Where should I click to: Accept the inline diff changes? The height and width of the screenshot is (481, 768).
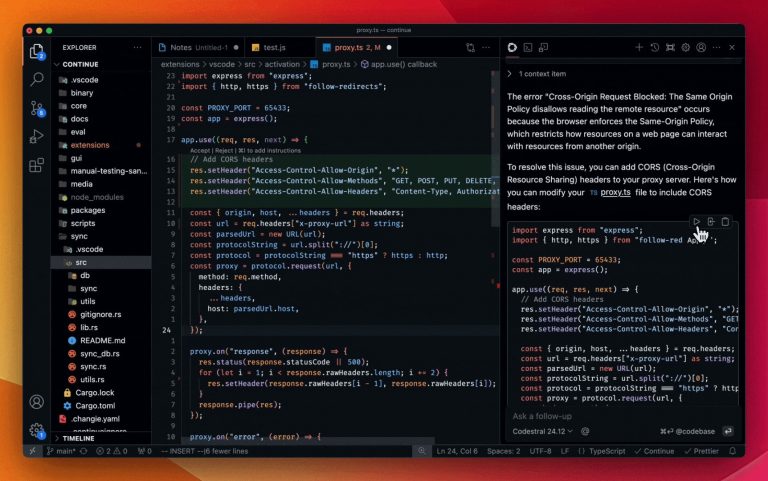[200, 150]
